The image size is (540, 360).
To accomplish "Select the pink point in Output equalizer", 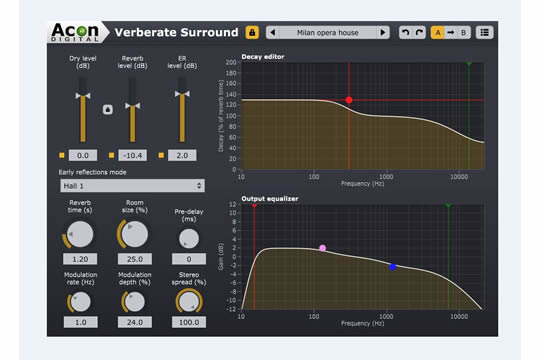I will [x=322, y=248].
